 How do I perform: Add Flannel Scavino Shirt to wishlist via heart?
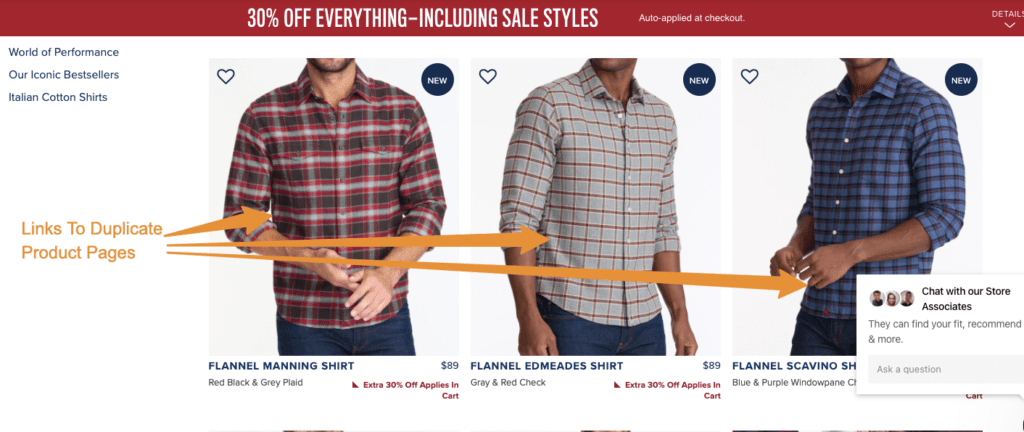tap(750, 76)
